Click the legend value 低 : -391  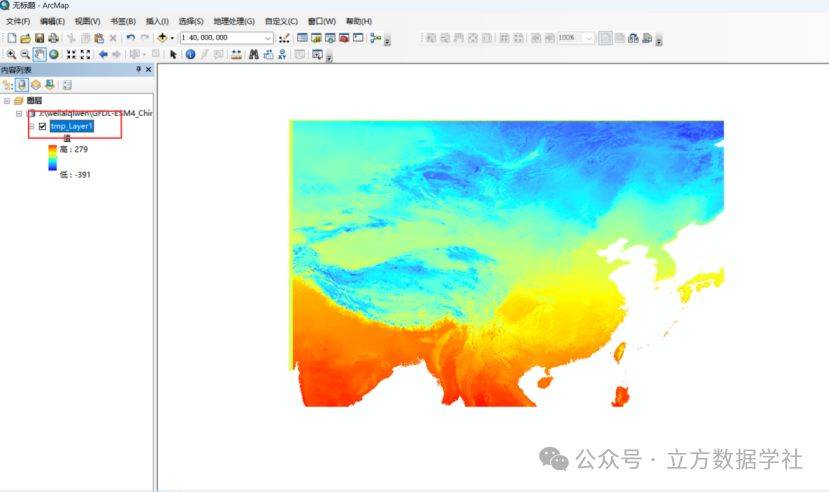tap(75, 174)
